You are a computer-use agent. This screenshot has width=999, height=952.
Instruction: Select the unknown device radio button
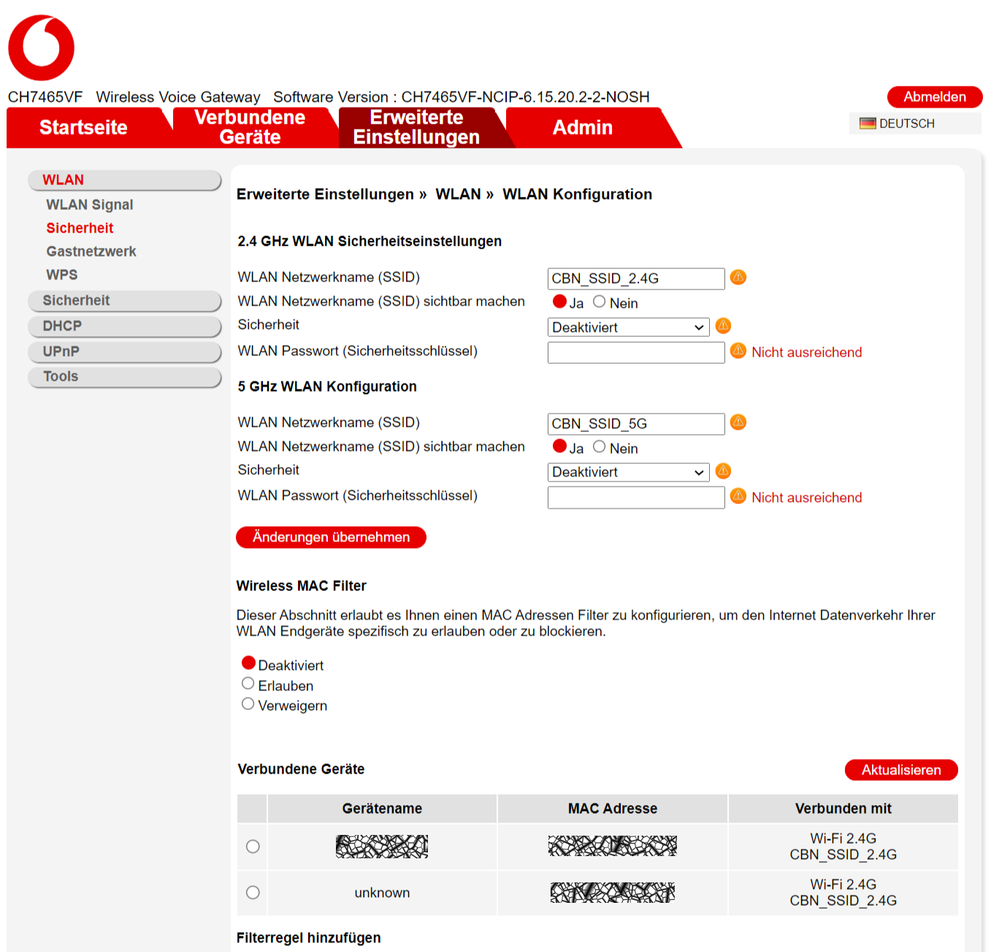tap(253, 892)
